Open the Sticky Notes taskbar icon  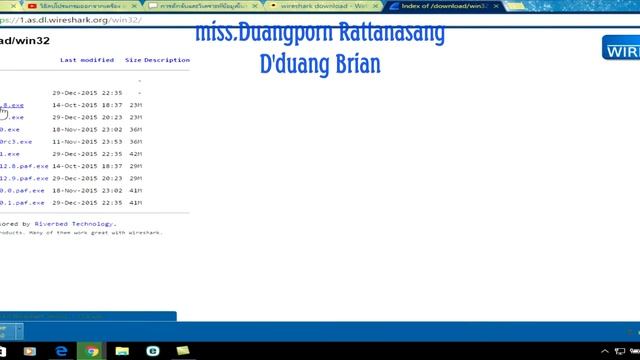click(x=183, y=351)
